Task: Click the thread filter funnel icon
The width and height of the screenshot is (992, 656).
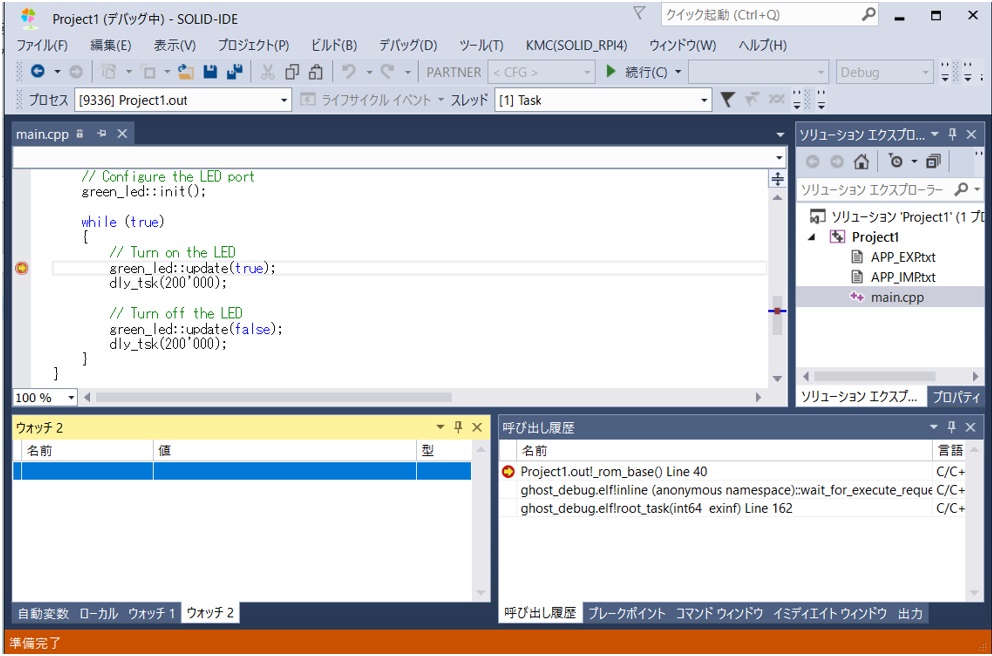Action: point(728,100)
